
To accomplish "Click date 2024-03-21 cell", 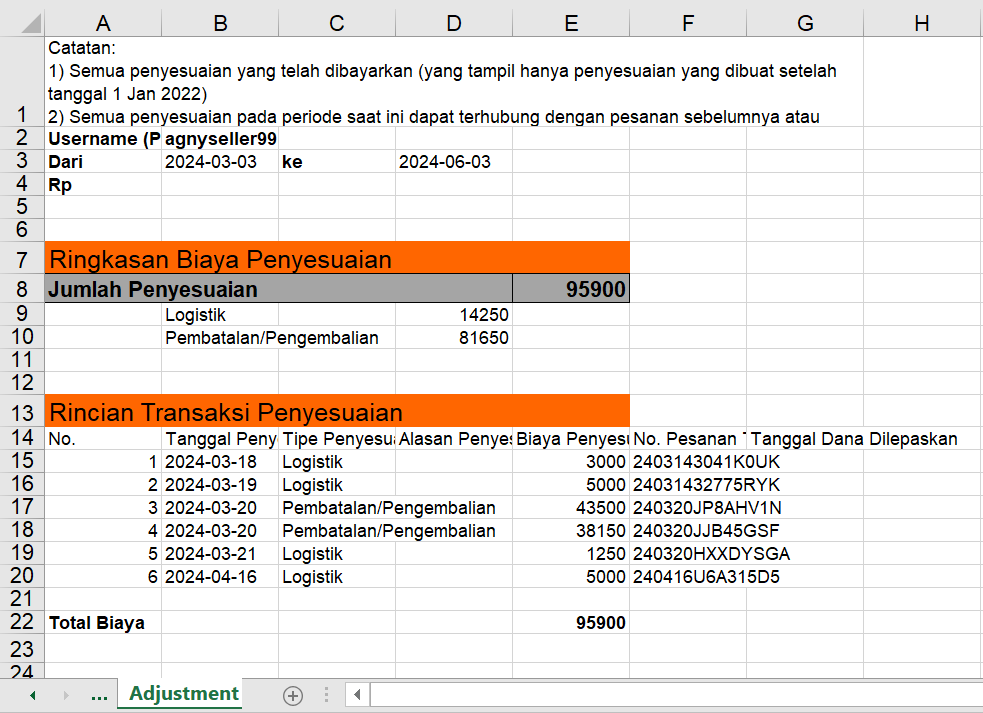I will pyautogui.click(x=220, y=553).
